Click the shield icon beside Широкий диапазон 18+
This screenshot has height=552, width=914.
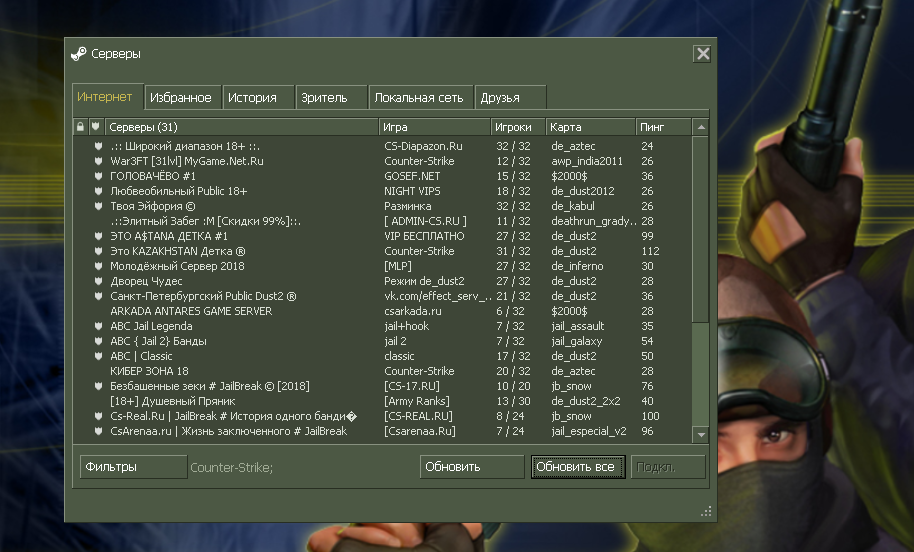pos(99,146)
